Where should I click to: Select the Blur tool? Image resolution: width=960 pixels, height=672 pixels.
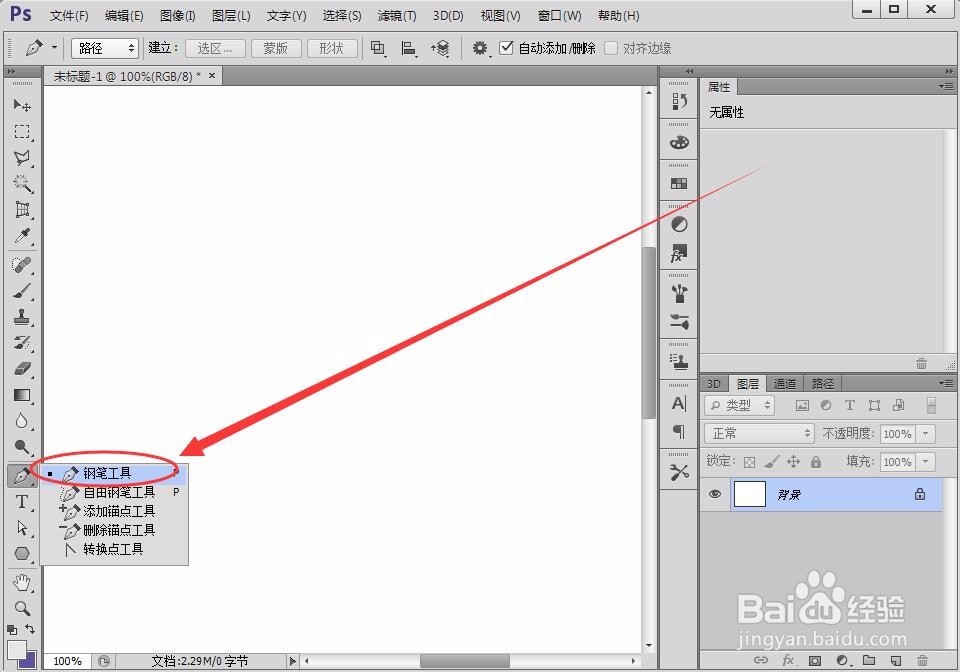[22, 421]
